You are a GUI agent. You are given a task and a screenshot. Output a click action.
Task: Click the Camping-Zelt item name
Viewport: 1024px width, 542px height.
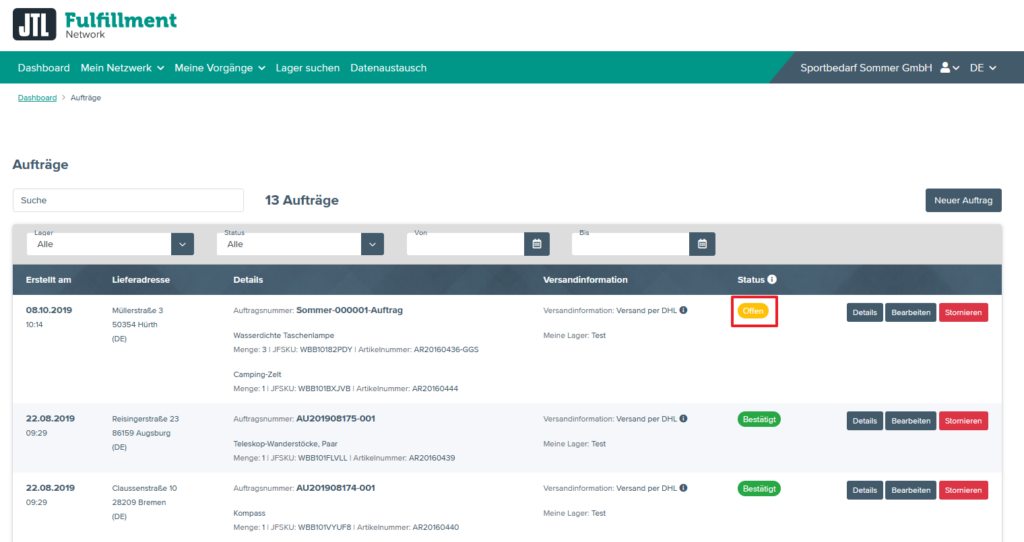pyautogui.click(x=257, y=374)
